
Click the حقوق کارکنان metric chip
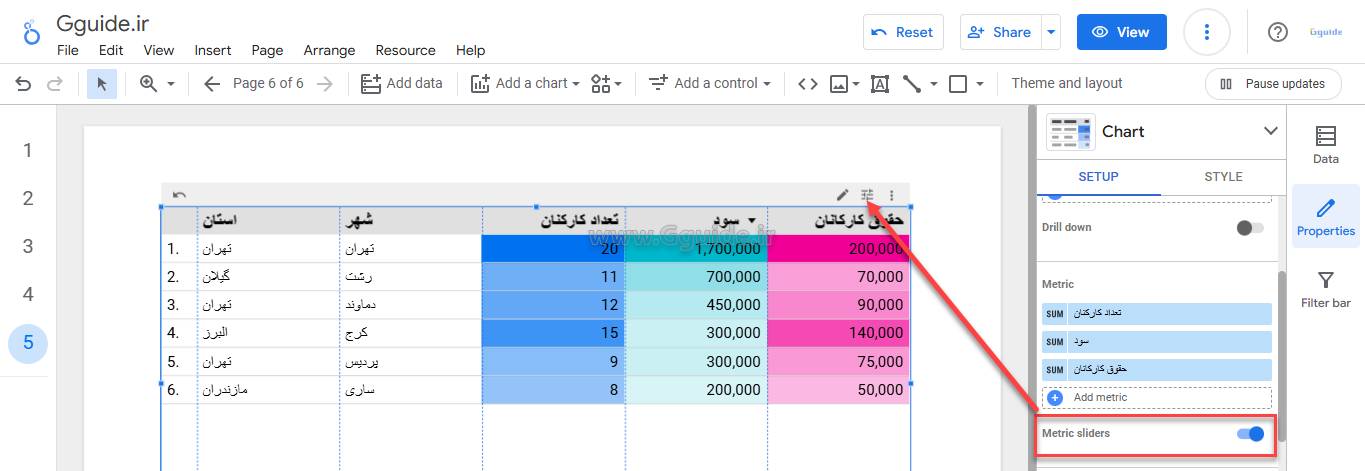1157,370
